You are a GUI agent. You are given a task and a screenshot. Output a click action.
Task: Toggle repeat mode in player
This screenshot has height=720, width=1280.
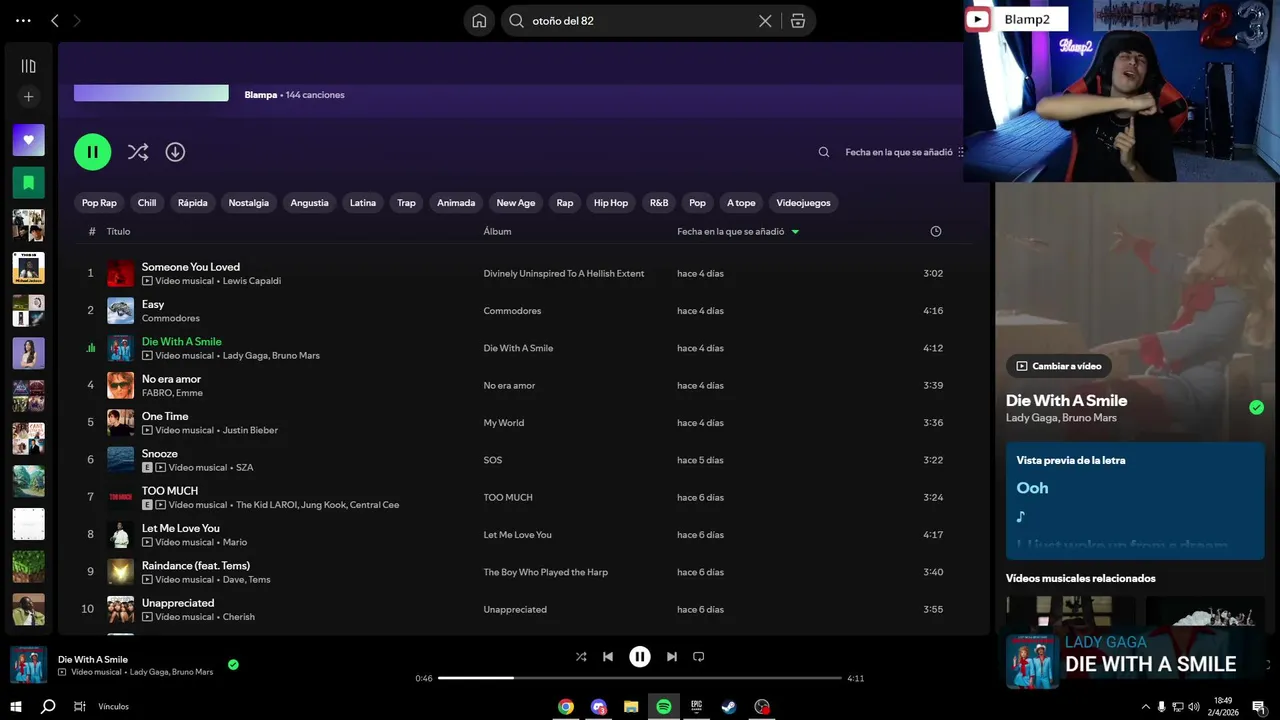click(699, 657)
